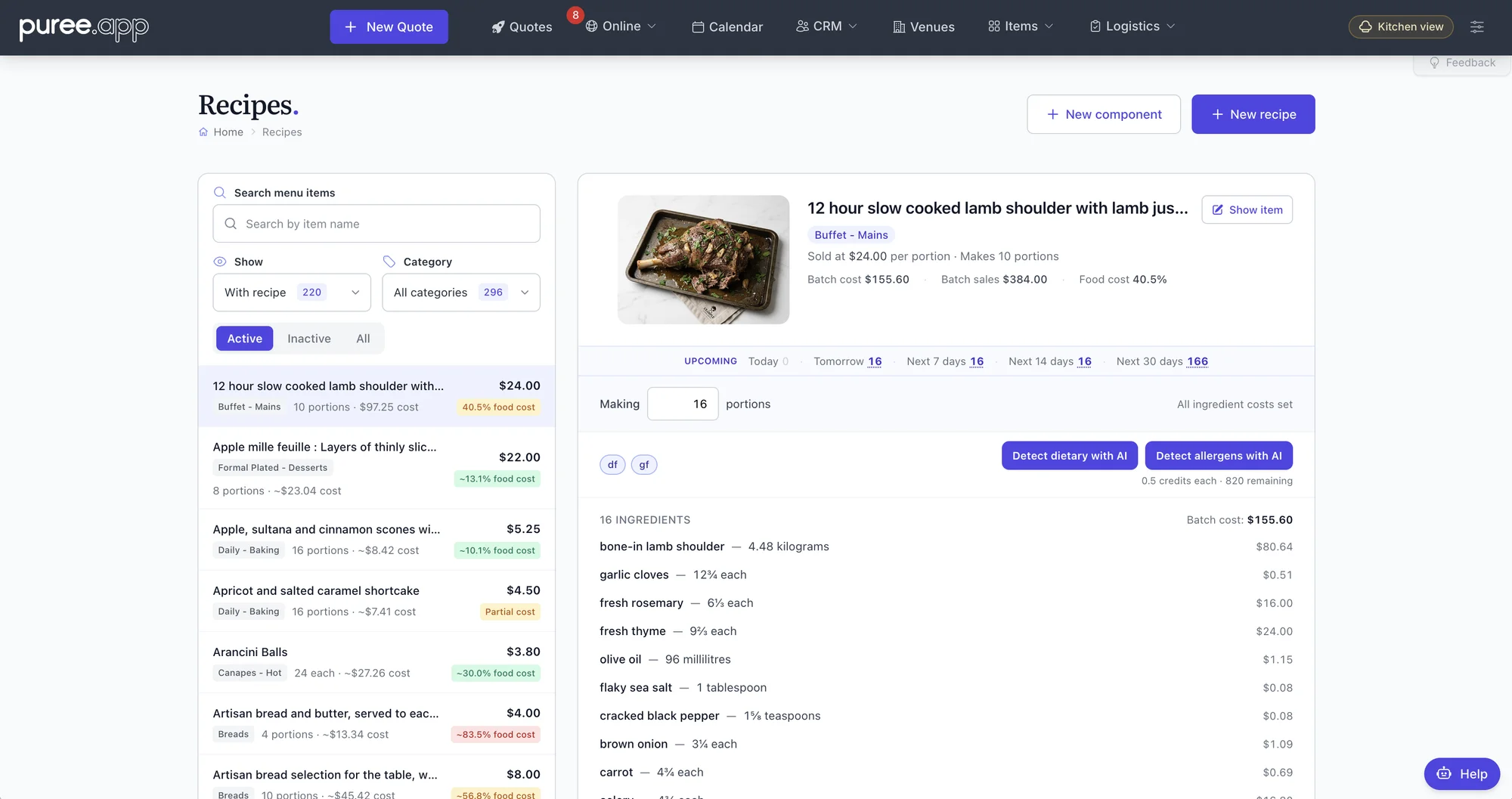The image size is (1512, 799).
Task: Toggle the df dietary tag
Action: pyautogui.click(x=612, y=465)
